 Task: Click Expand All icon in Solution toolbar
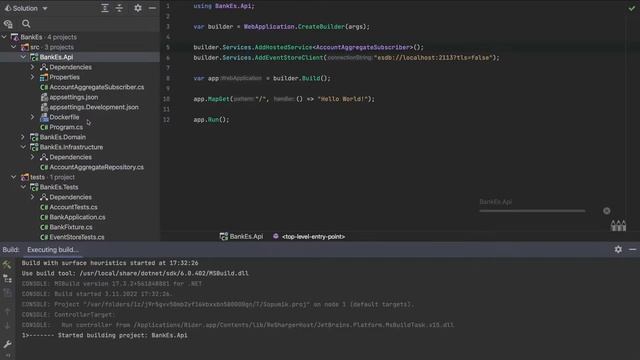105,8
